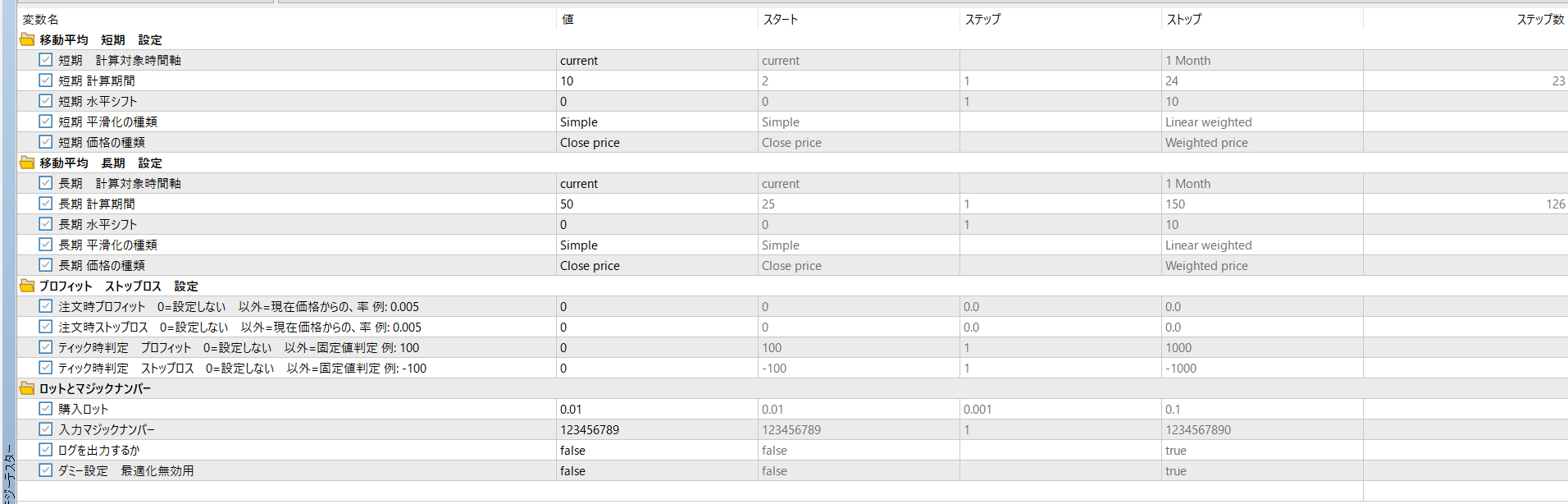Click the プロフィット ストップロス 設定 folder icon
Image resolution: width=1568 pixels, height=504 pixels.
pos(27,286)
